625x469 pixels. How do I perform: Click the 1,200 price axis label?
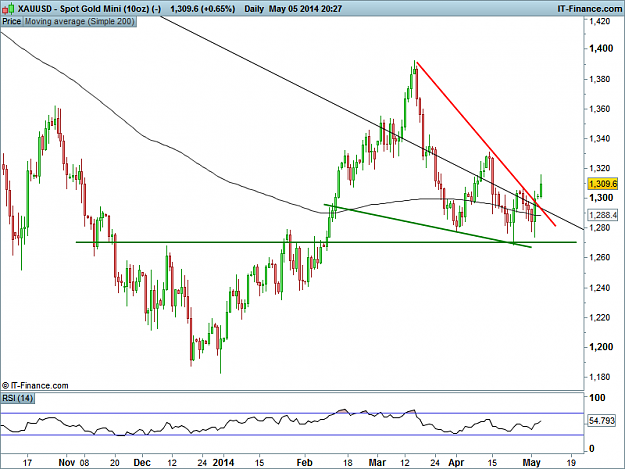tap(601, 347)
